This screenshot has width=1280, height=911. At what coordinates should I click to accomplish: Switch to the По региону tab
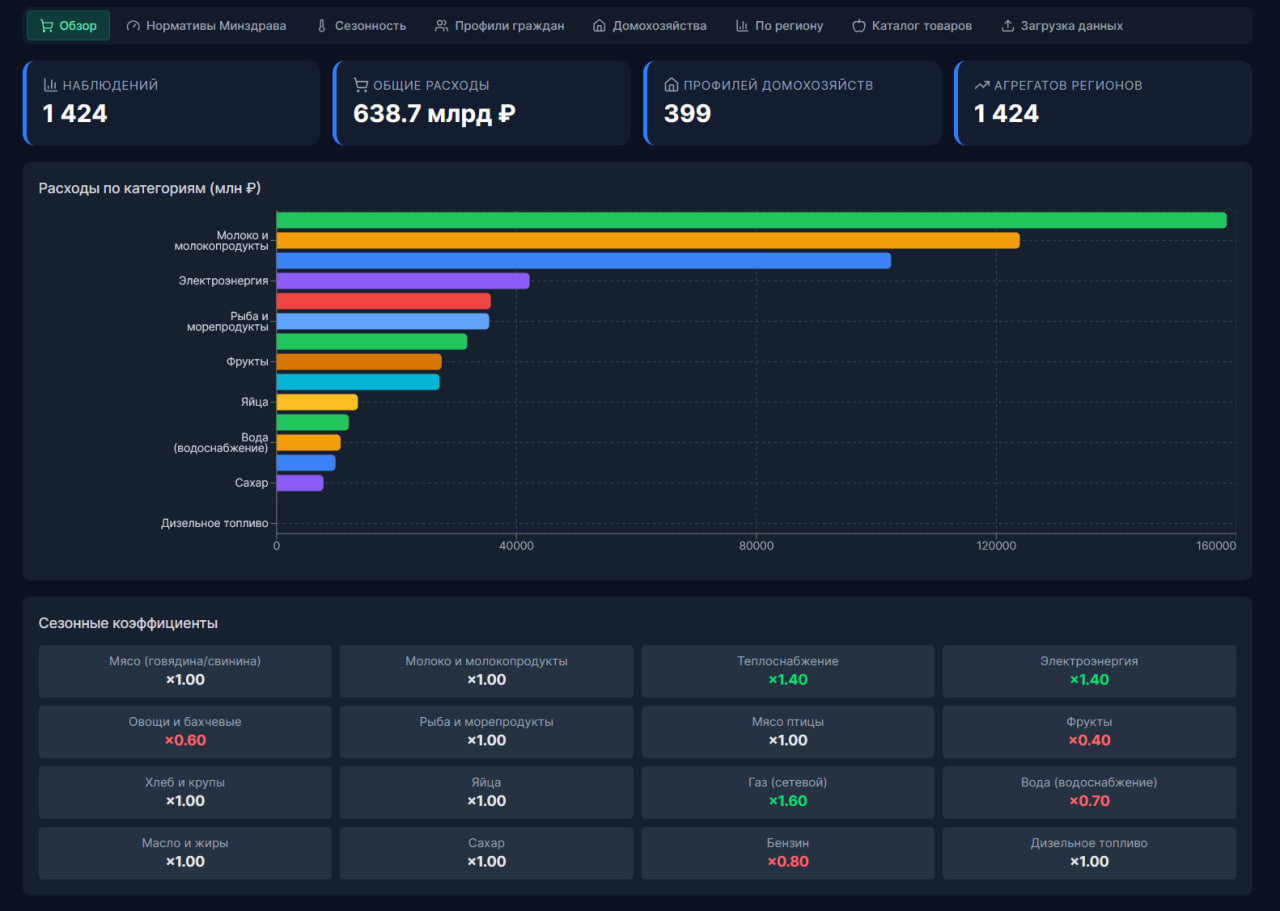tap(779, 26)
